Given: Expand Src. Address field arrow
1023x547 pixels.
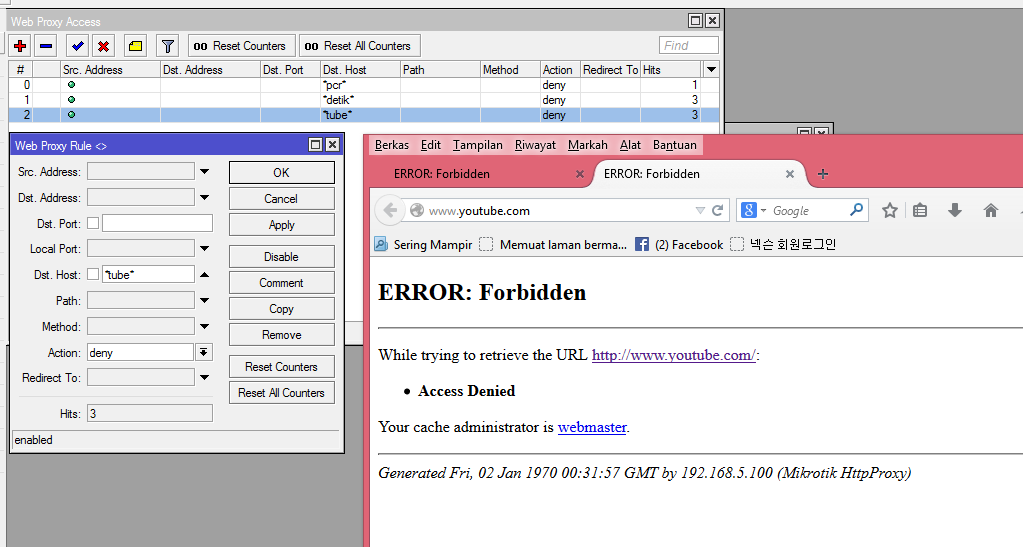Looking at the screenshot, I should point(204,172).
